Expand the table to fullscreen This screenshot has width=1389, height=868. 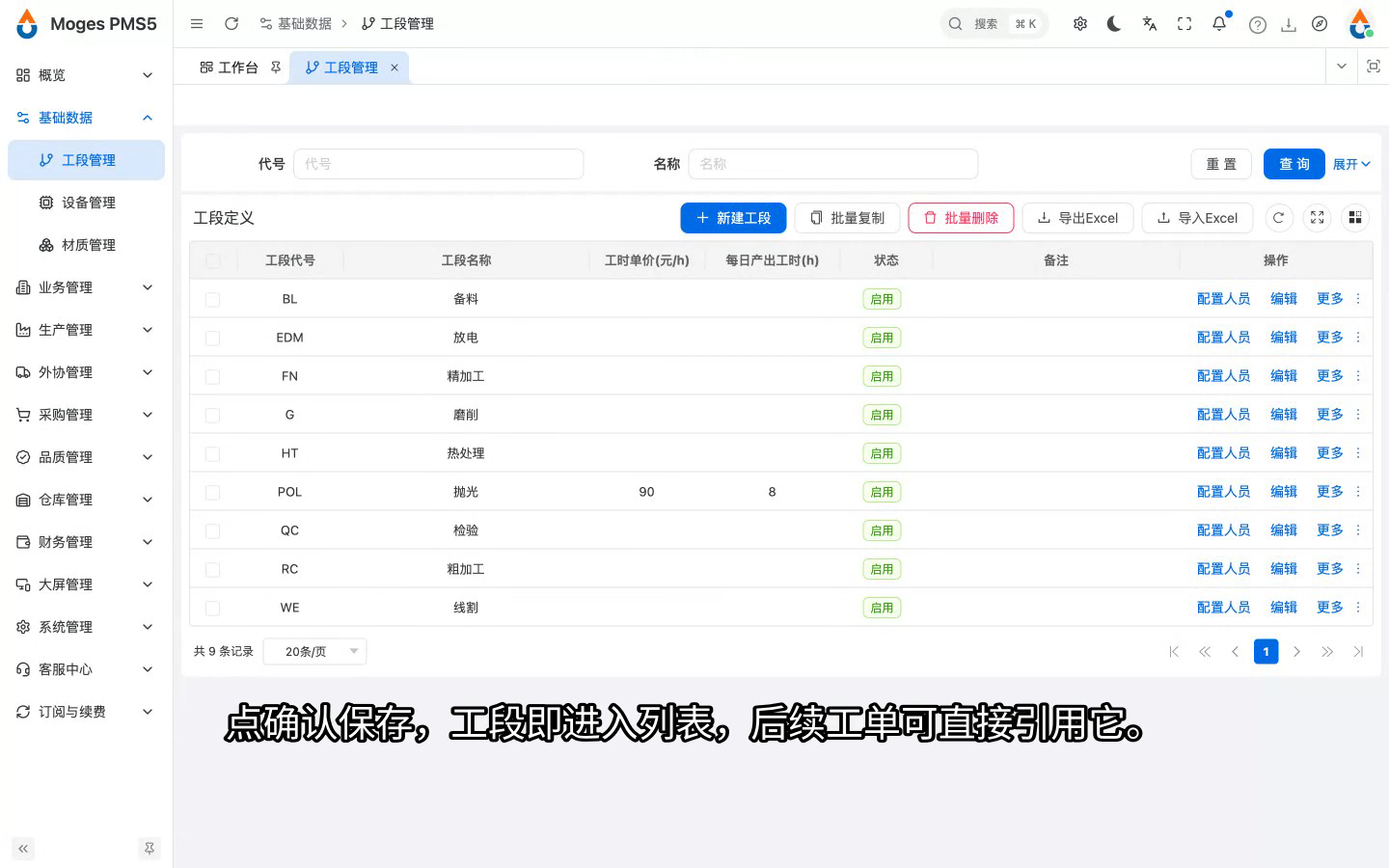click(1317, 218)
